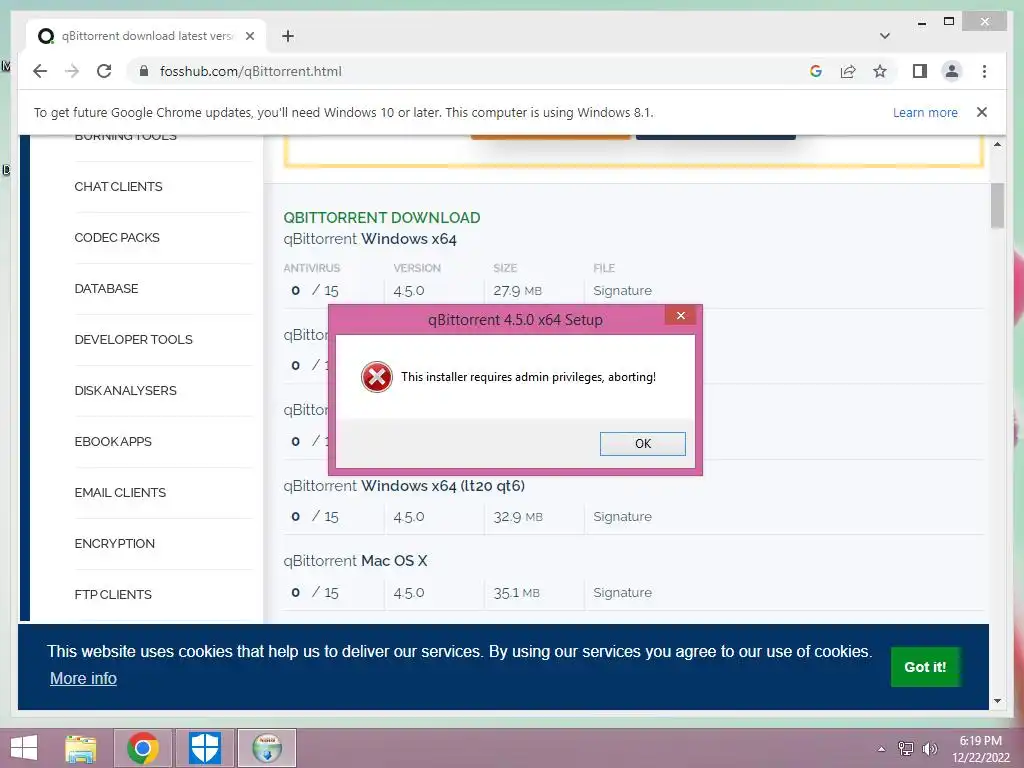Expand the tab search chevron
This screenshot has height=768, width=1024.
pyautogui.click(x=884, y=36)
